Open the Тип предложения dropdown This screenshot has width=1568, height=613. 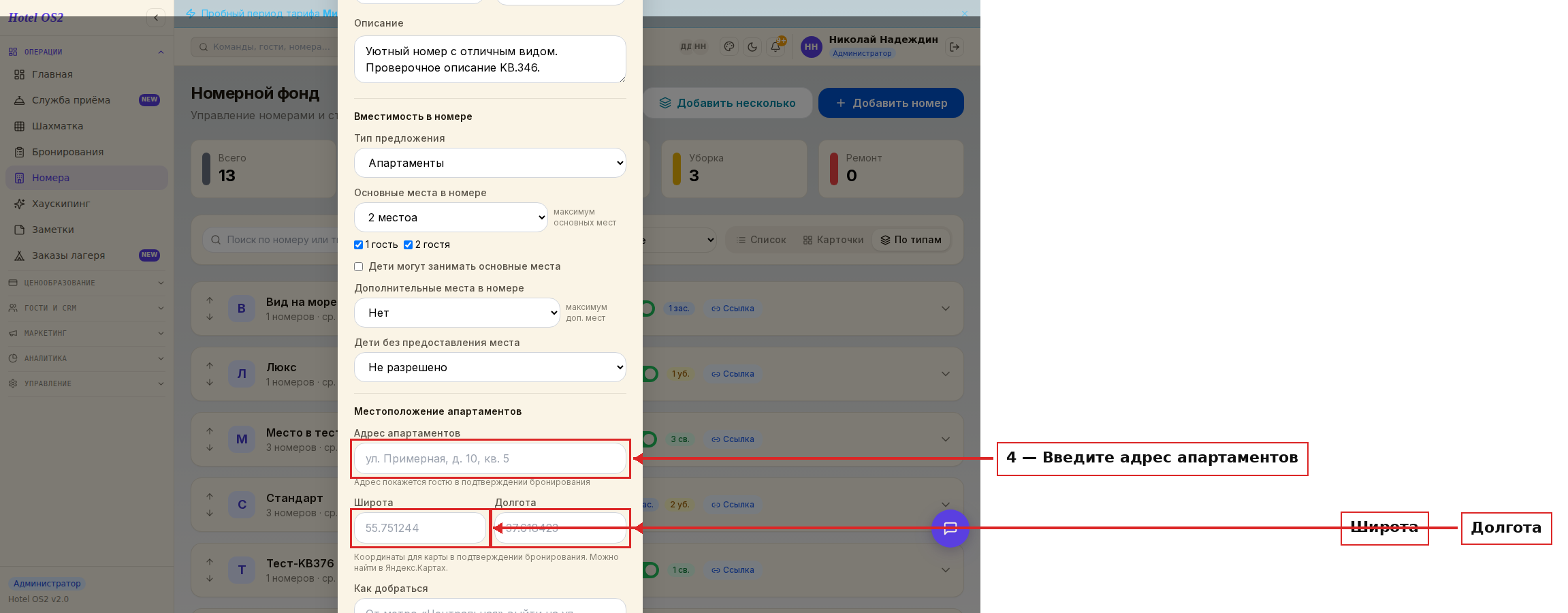tap(490, 163)
